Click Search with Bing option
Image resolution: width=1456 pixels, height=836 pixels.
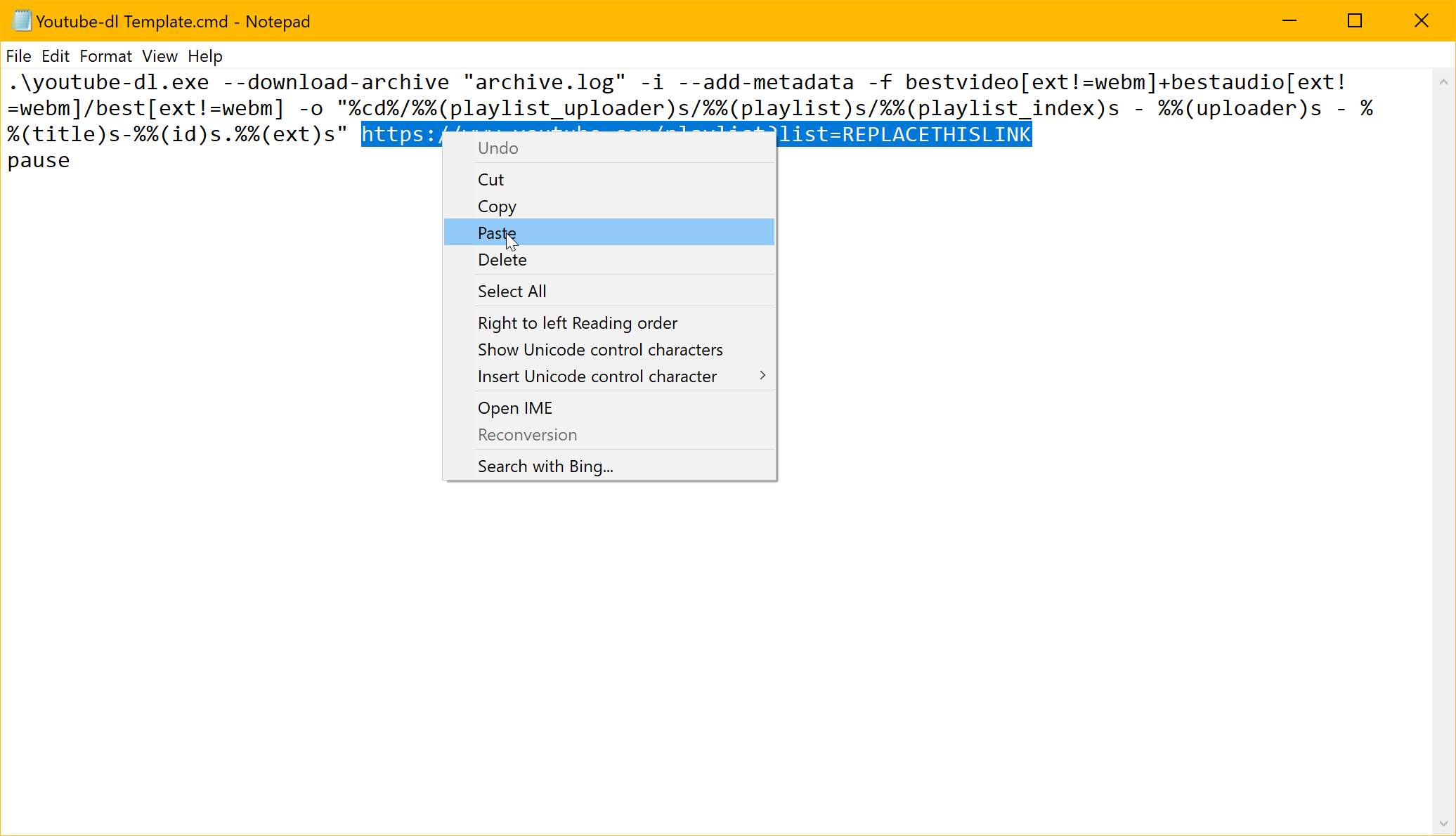[x=609, y=466]
